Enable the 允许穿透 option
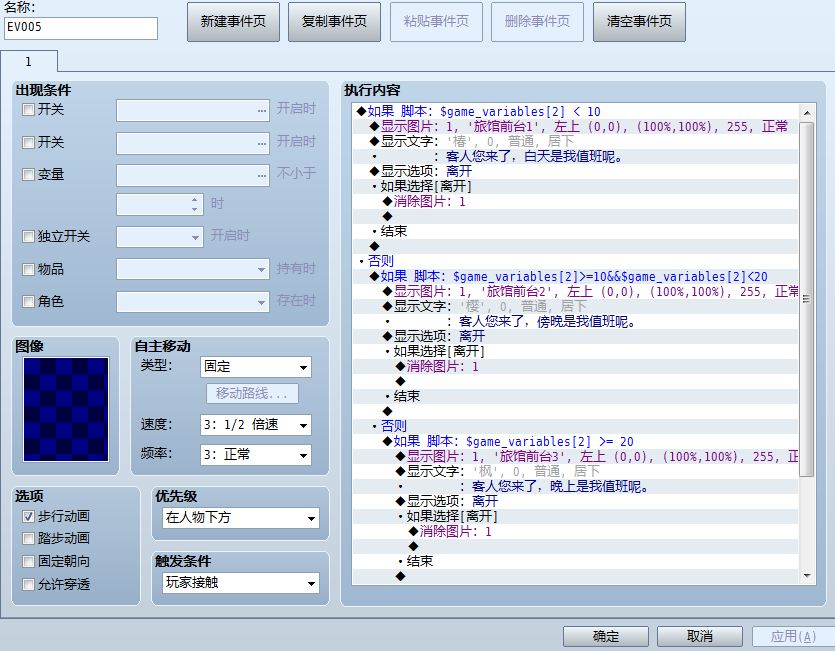Screen dimensions: 835x651 28,584
